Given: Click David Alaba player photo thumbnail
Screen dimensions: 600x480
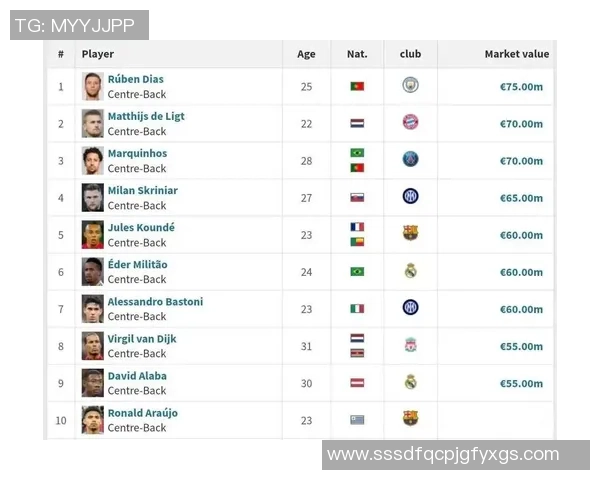Looking at the screenshot, I should pyautogui.click(x=93, y=382).
